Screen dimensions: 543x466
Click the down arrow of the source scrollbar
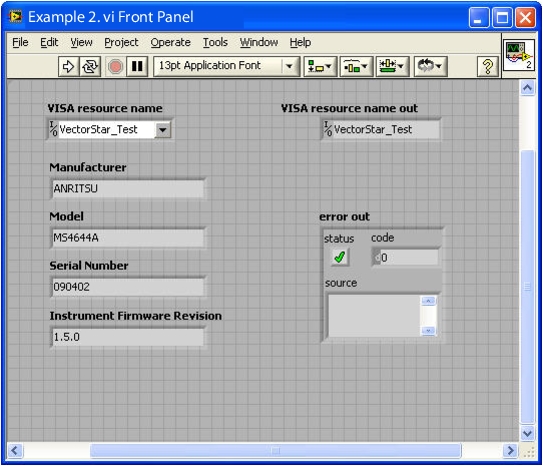coord(428,331)
